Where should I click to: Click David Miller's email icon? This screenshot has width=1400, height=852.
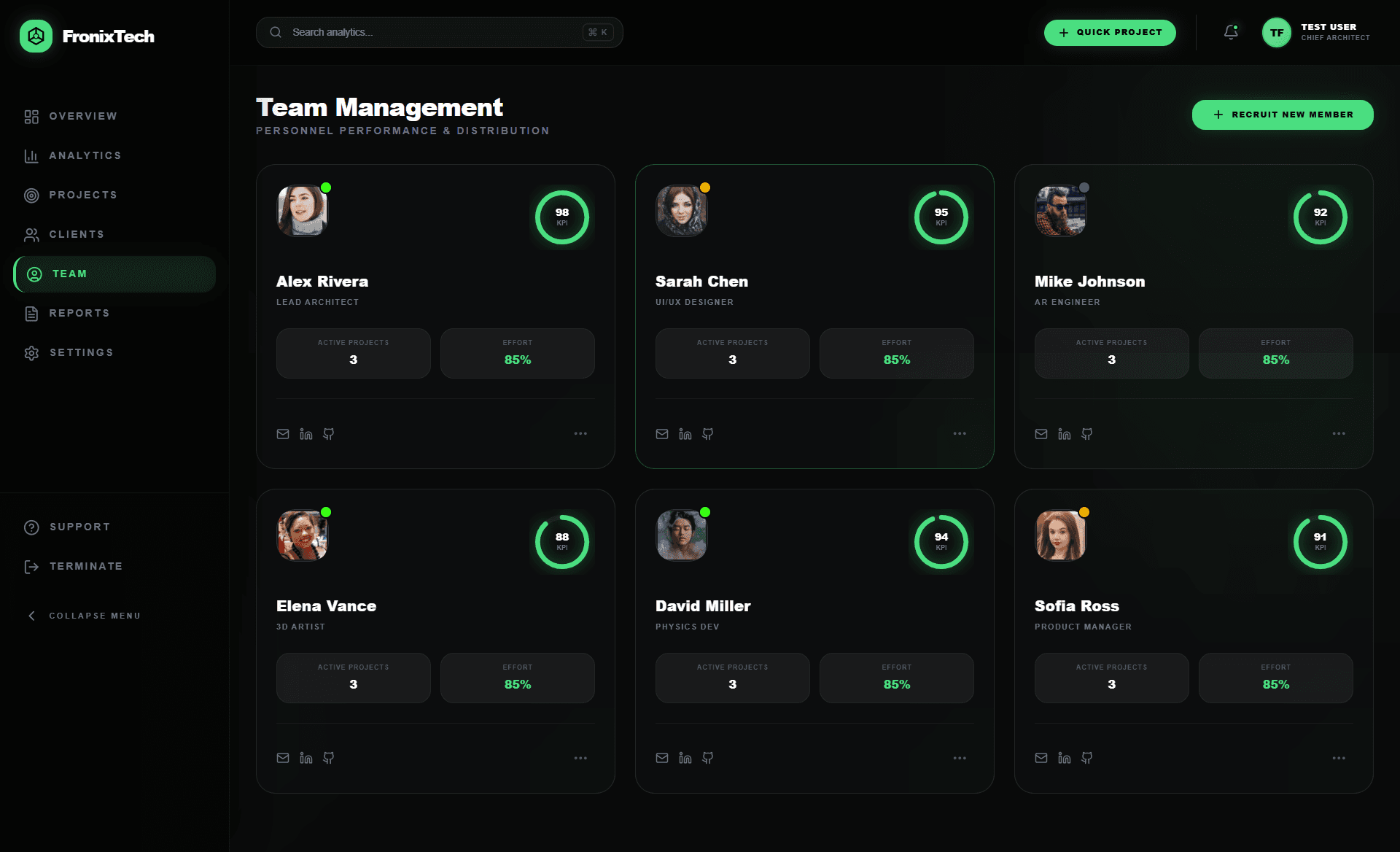click(x=662, y=758)
